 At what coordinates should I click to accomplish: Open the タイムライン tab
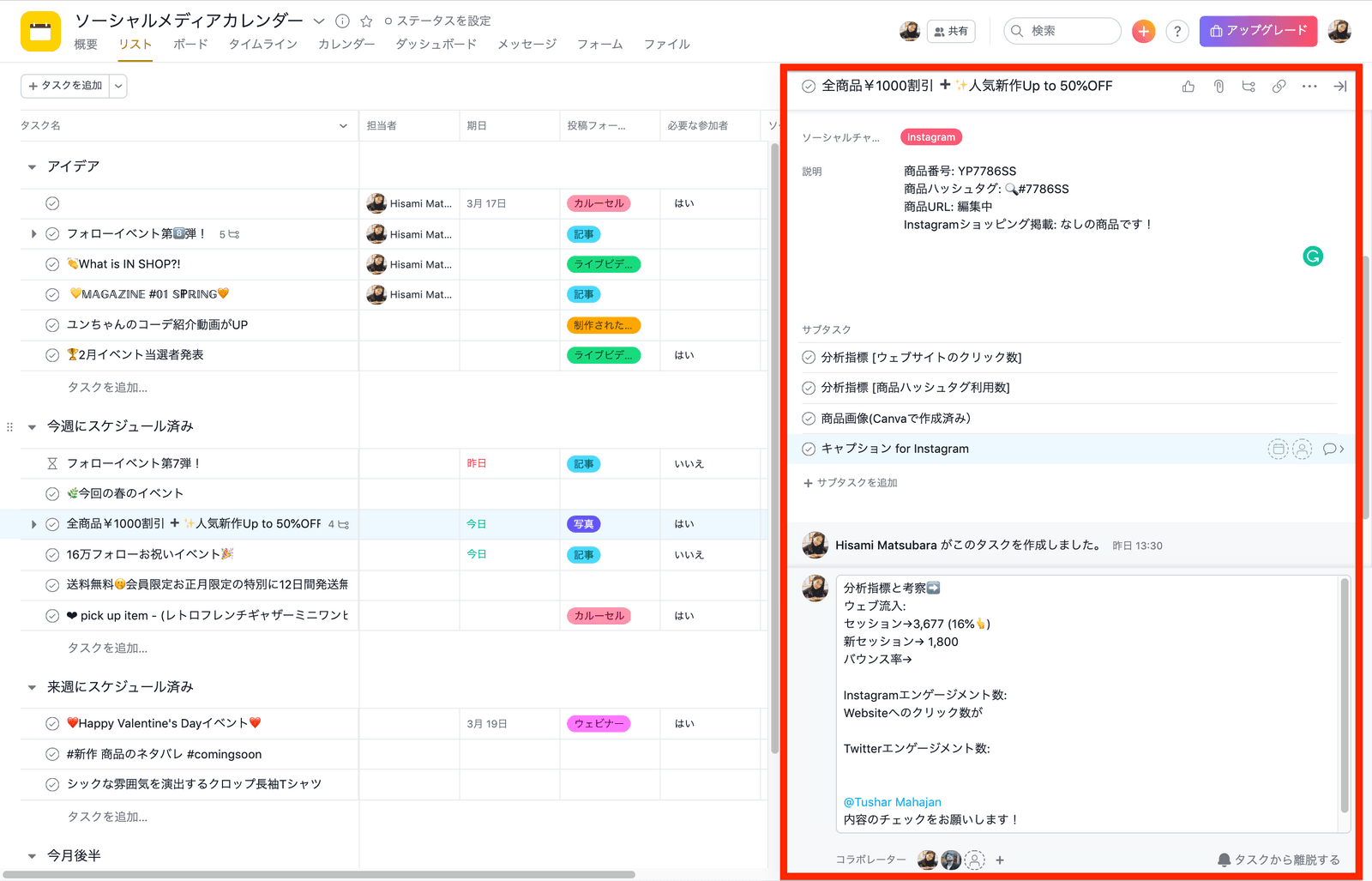[262, 45]
